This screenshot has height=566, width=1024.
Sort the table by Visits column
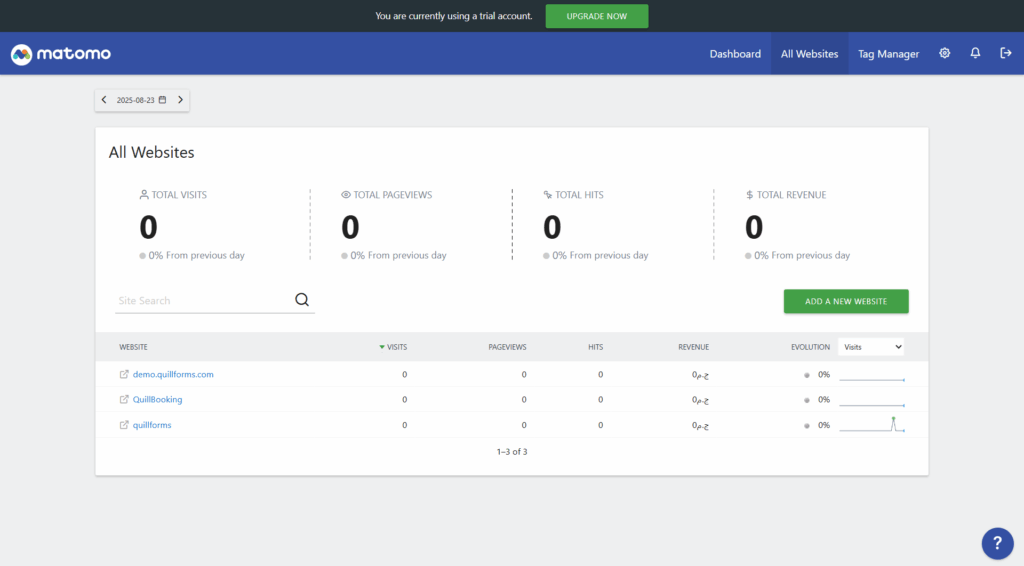[x=396, y=347]
